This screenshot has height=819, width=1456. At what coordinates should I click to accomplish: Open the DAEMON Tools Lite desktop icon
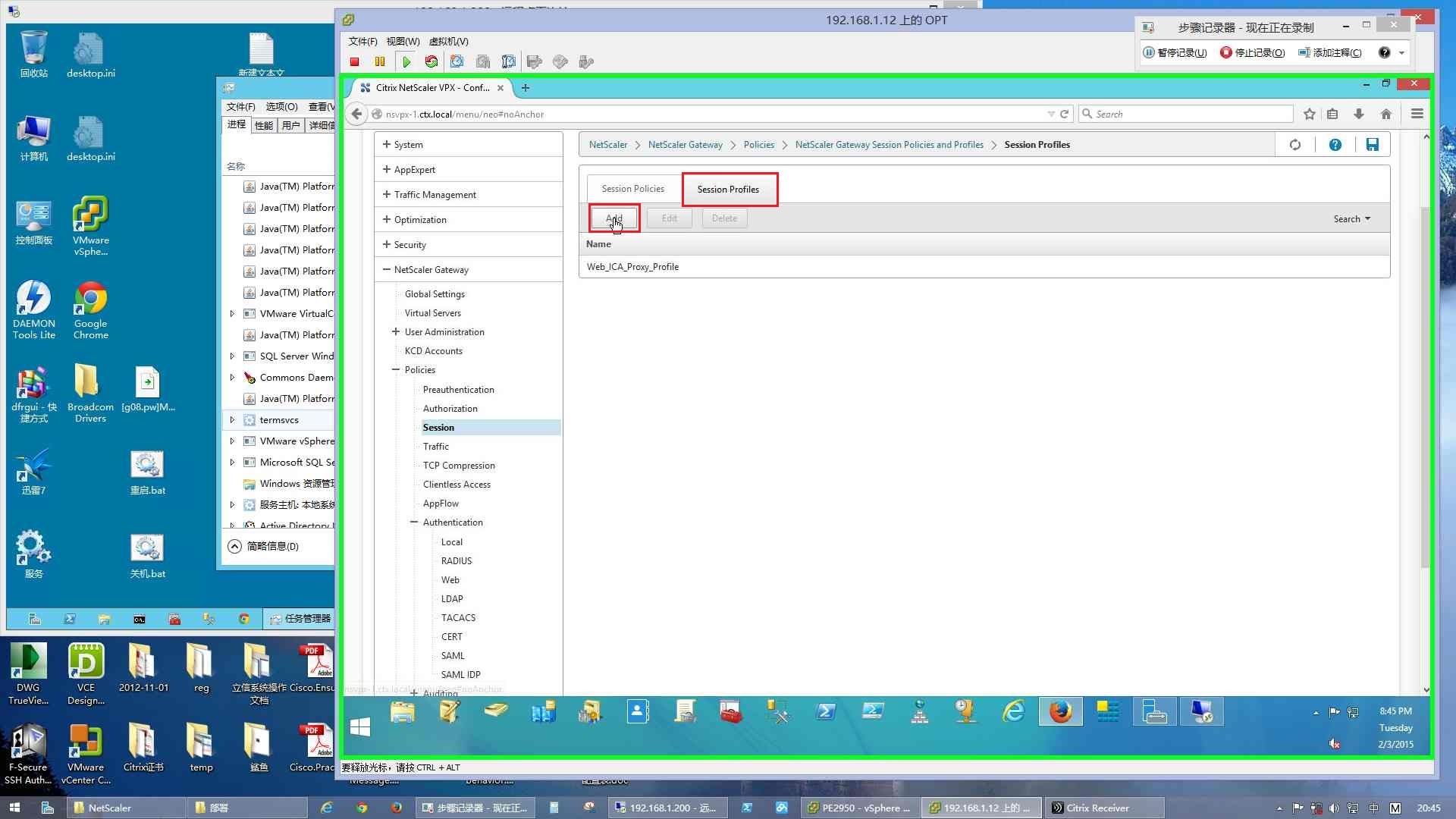(33, 310)
